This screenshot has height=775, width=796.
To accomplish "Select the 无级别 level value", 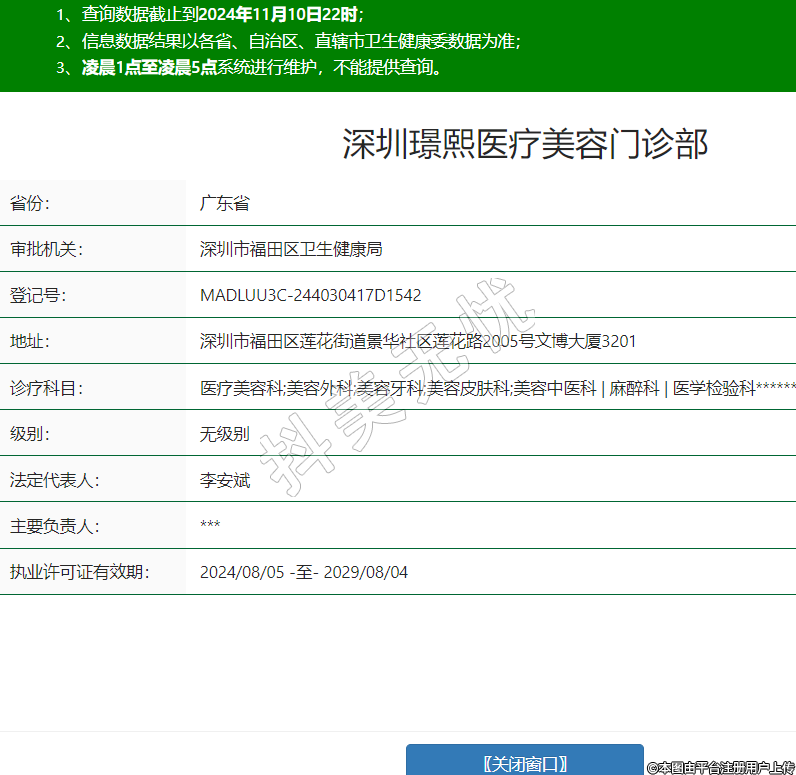I will (224, 434).
